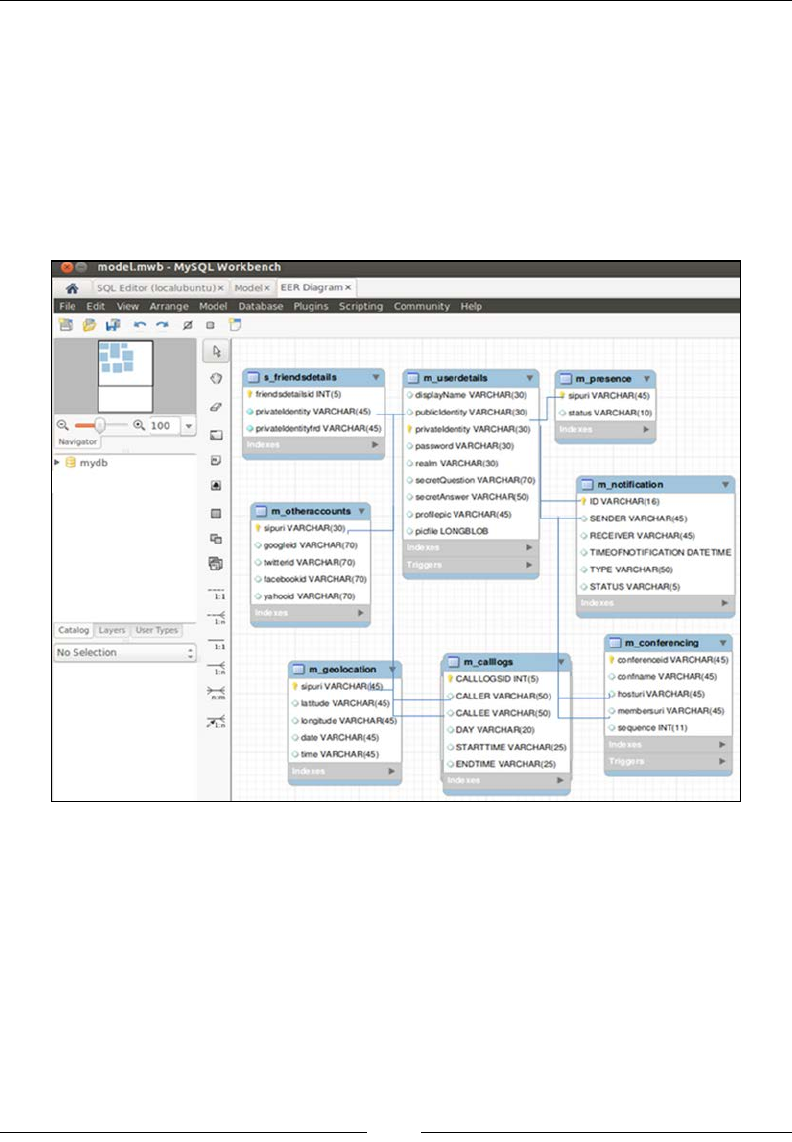792x1142 pixels.
Task: Click the New document toolbar icon
Action: point(66,325)
